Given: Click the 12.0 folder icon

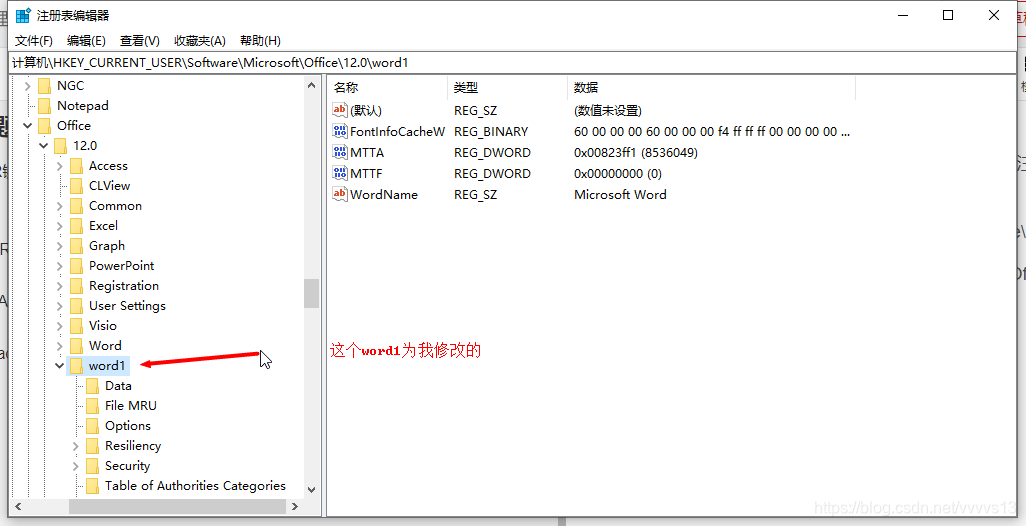Looking at the screenshot, I should (x=60, y=145).
